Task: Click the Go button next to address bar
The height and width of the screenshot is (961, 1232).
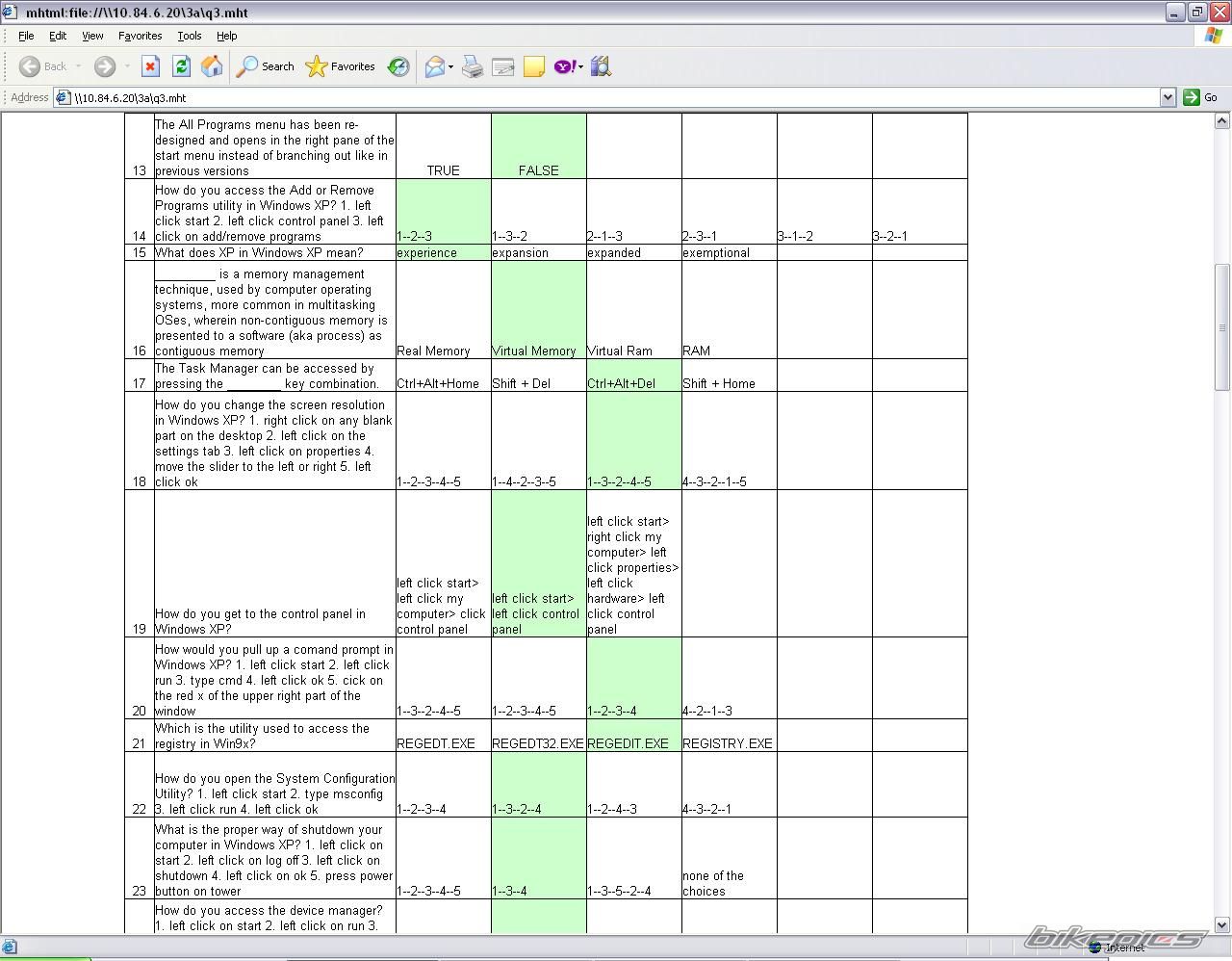Action: (x=1201, y=97)
